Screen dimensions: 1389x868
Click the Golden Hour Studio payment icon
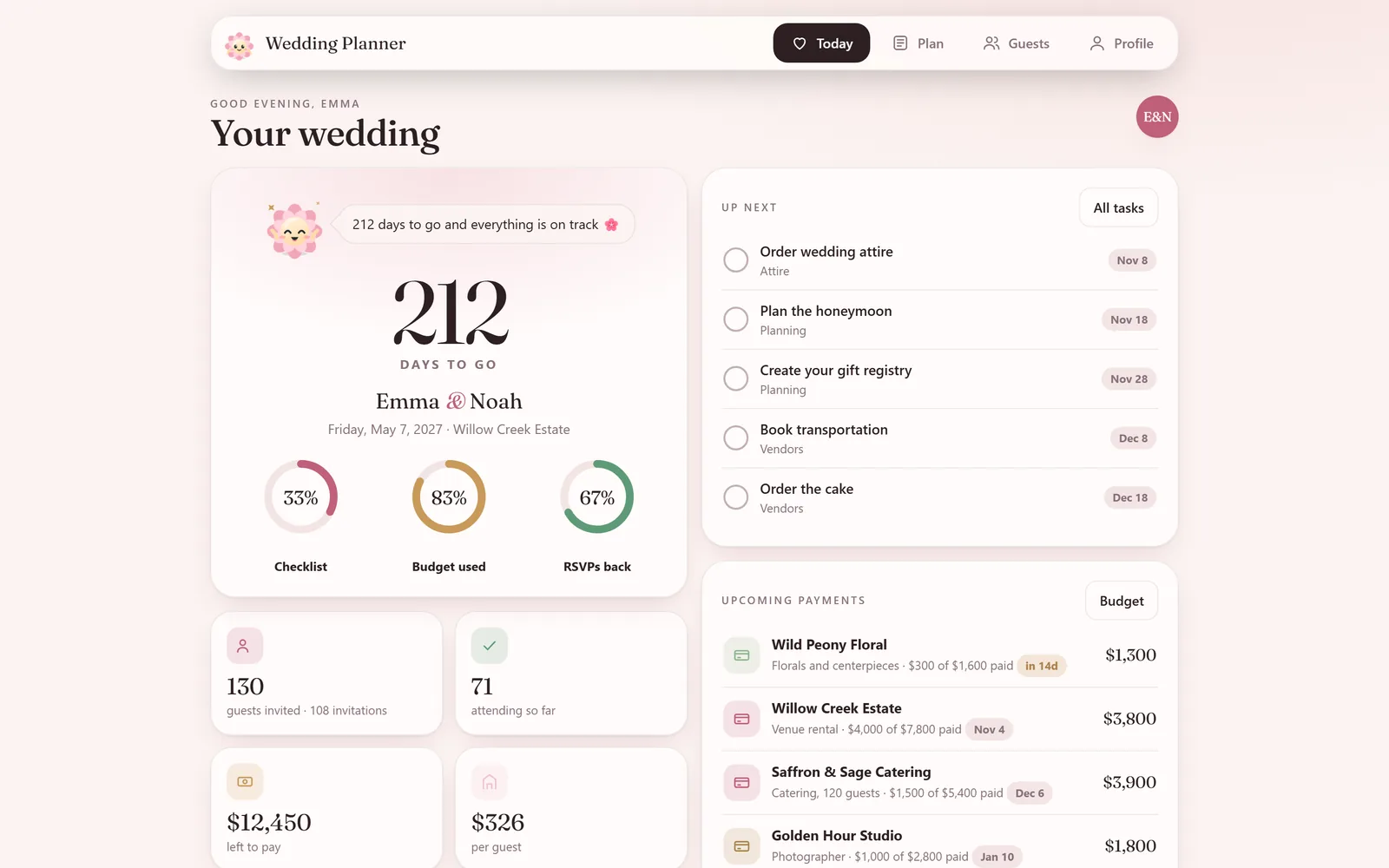(741, 845)
